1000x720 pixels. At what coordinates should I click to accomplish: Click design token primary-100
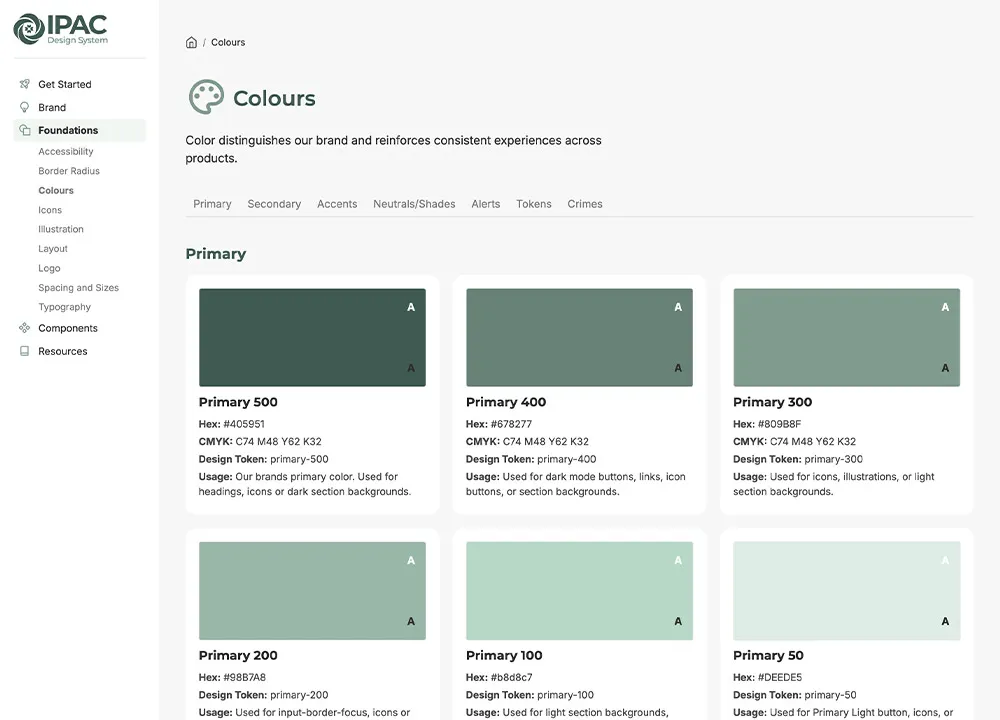566,695
